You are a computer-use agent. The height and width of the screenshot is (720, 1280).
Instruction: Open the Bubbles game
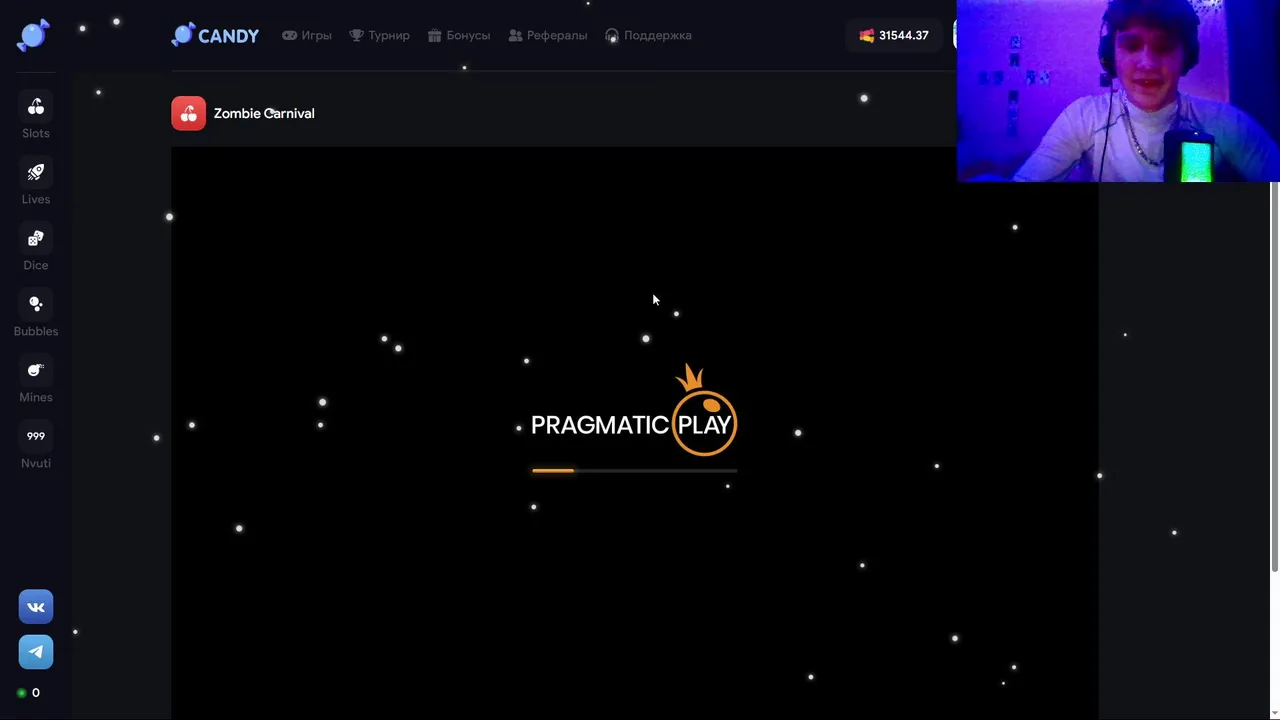[36, 314]
